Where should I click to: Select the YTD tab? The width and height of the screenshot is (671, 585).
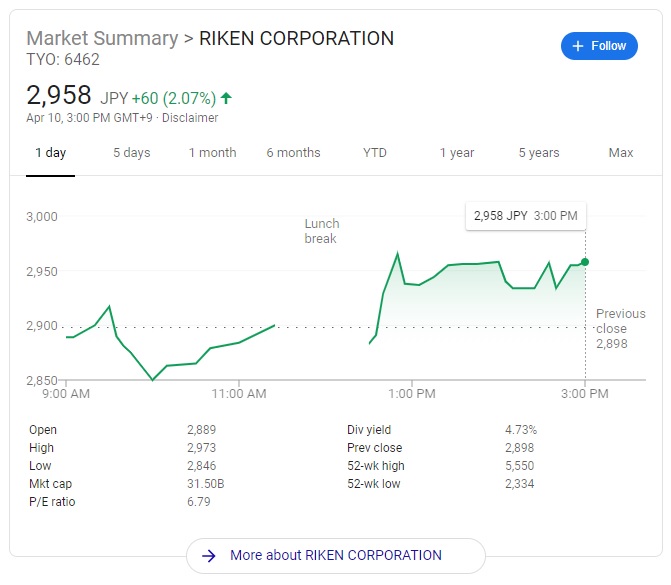click(x=375, y=153)
